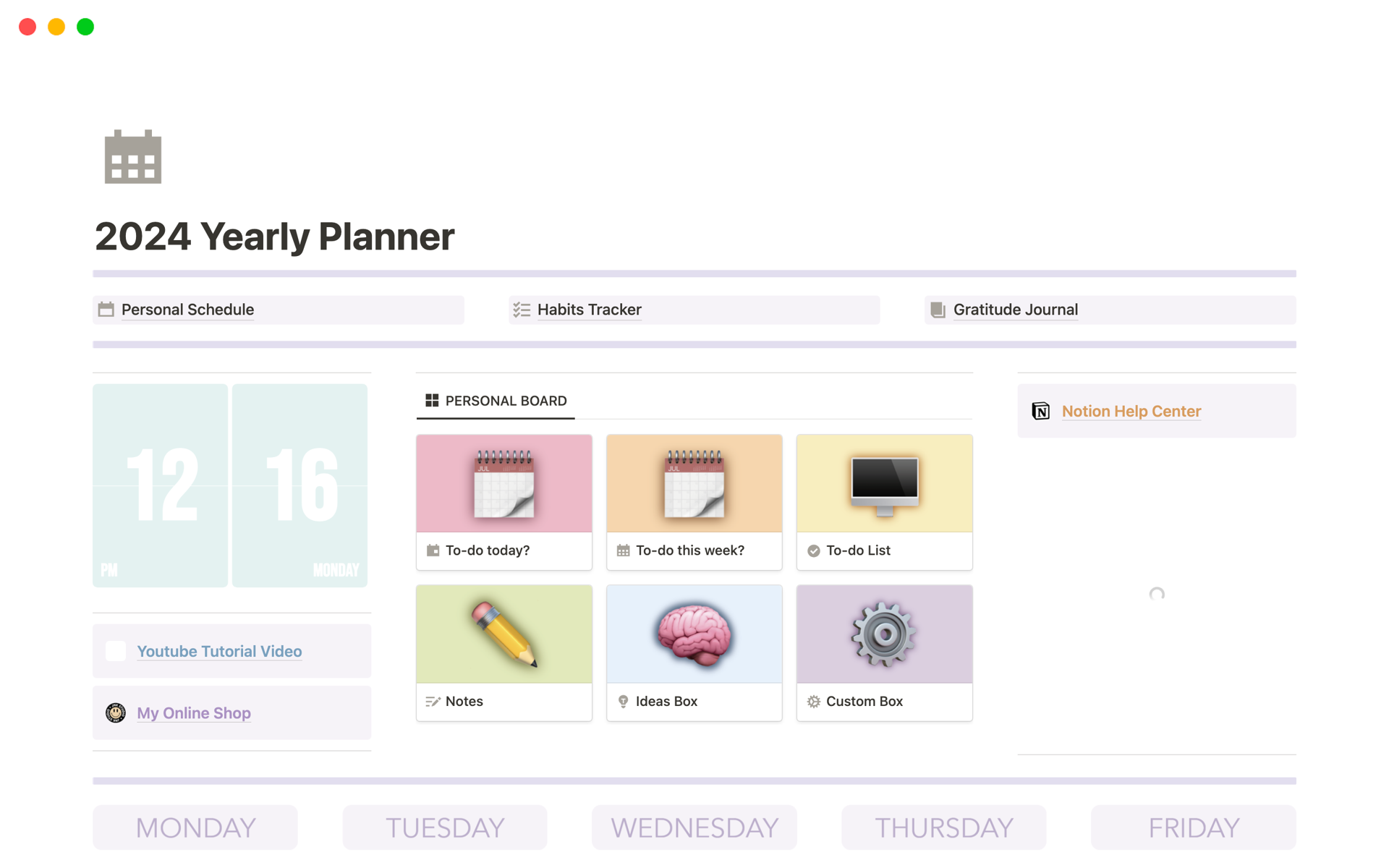Click the Youtube Tutorial Video link
1389x868 pixels.
click(219, 651)
